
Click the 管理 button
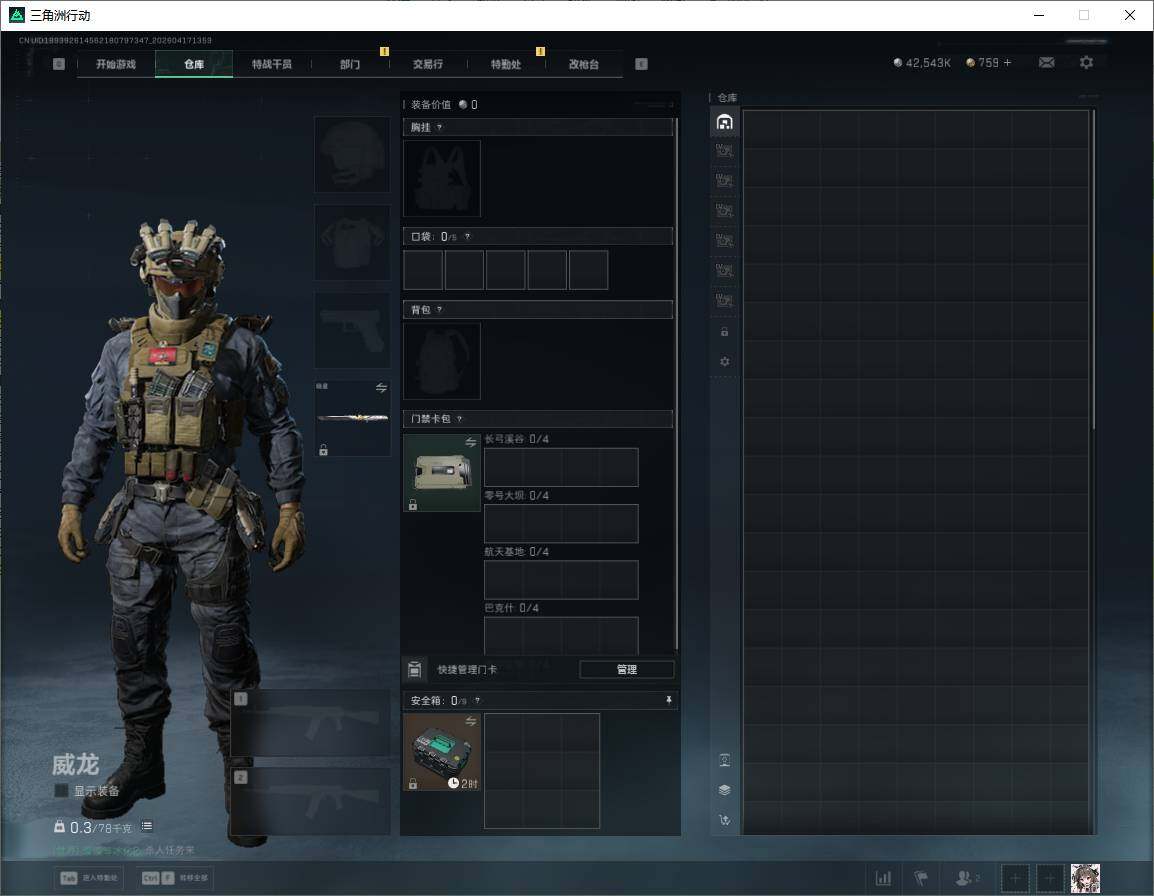tap(626, 669)
